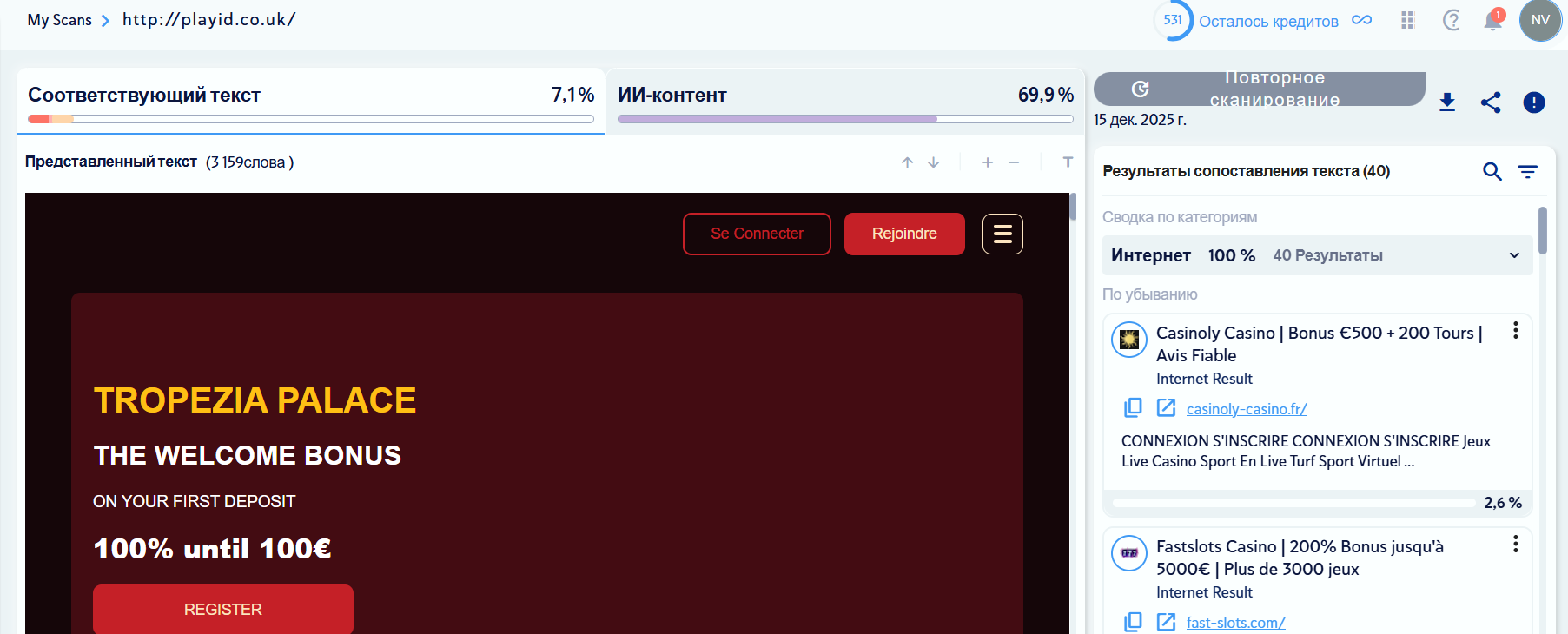The image size is (1568, 634).
Task: Click the Casinoly Casino site favicon
Action: (x=1129, y=340)
